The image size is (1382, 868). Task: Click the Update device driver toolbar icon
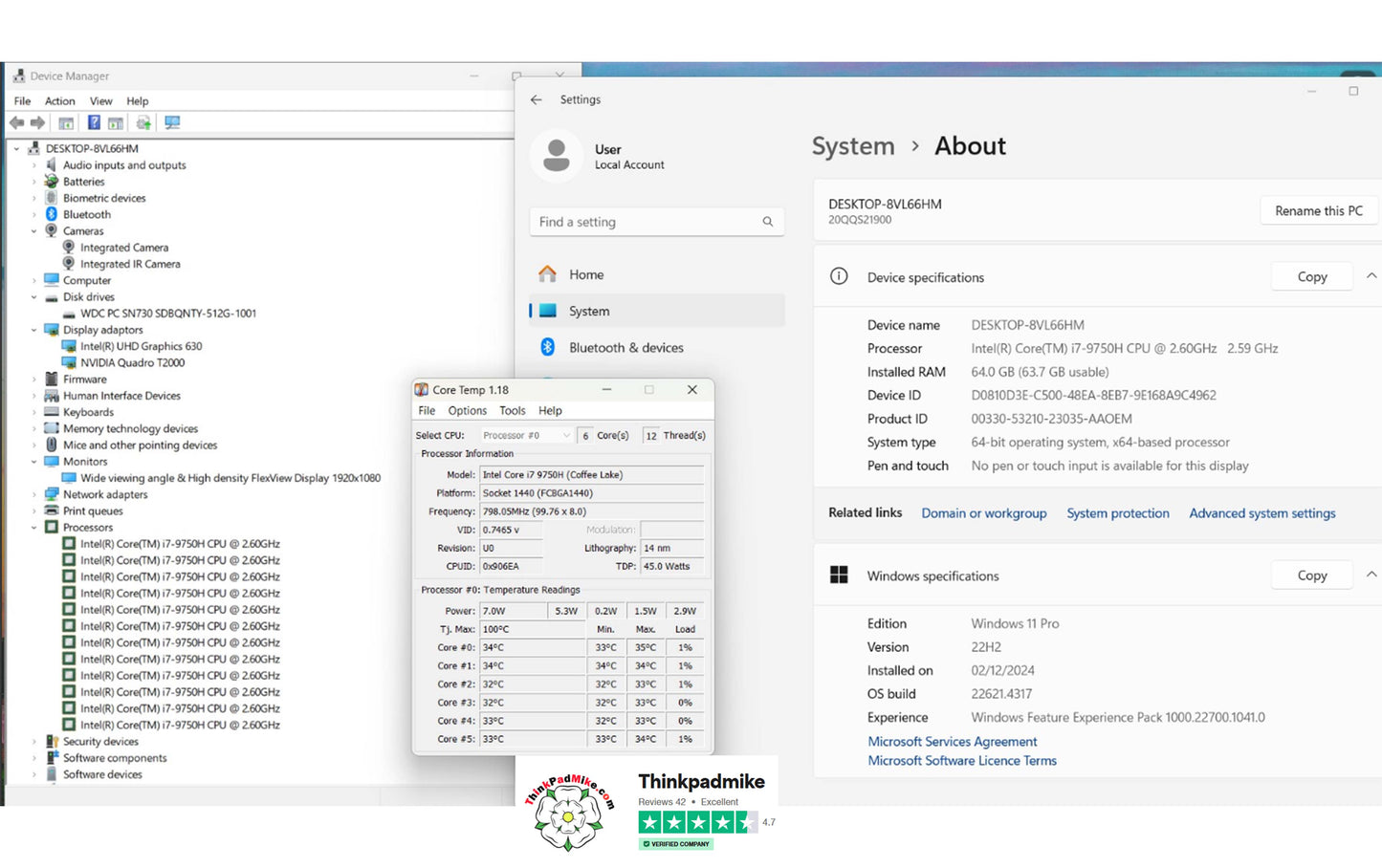point(143,122)
